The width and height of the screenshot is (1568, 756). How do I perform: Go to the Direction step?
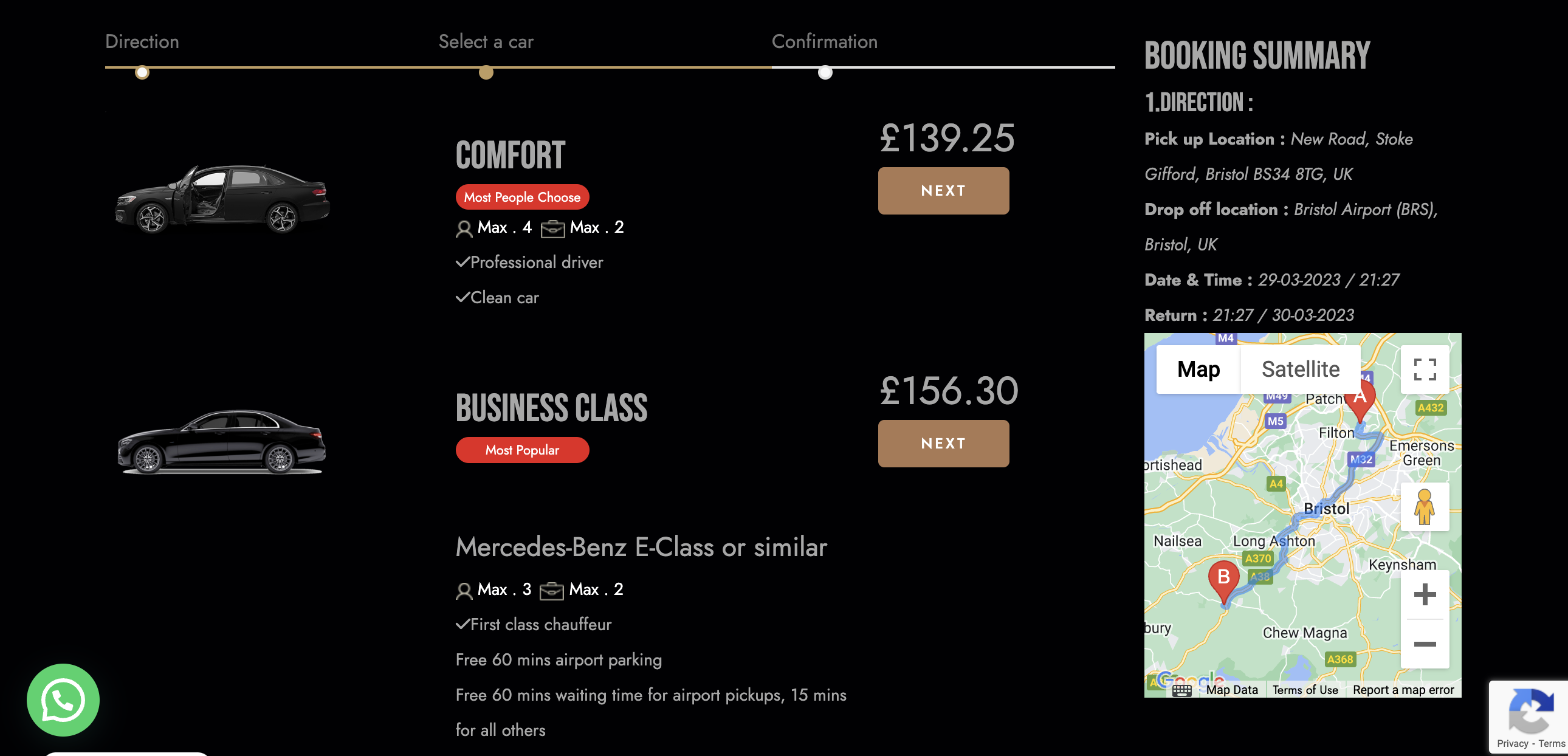point(142,41)
